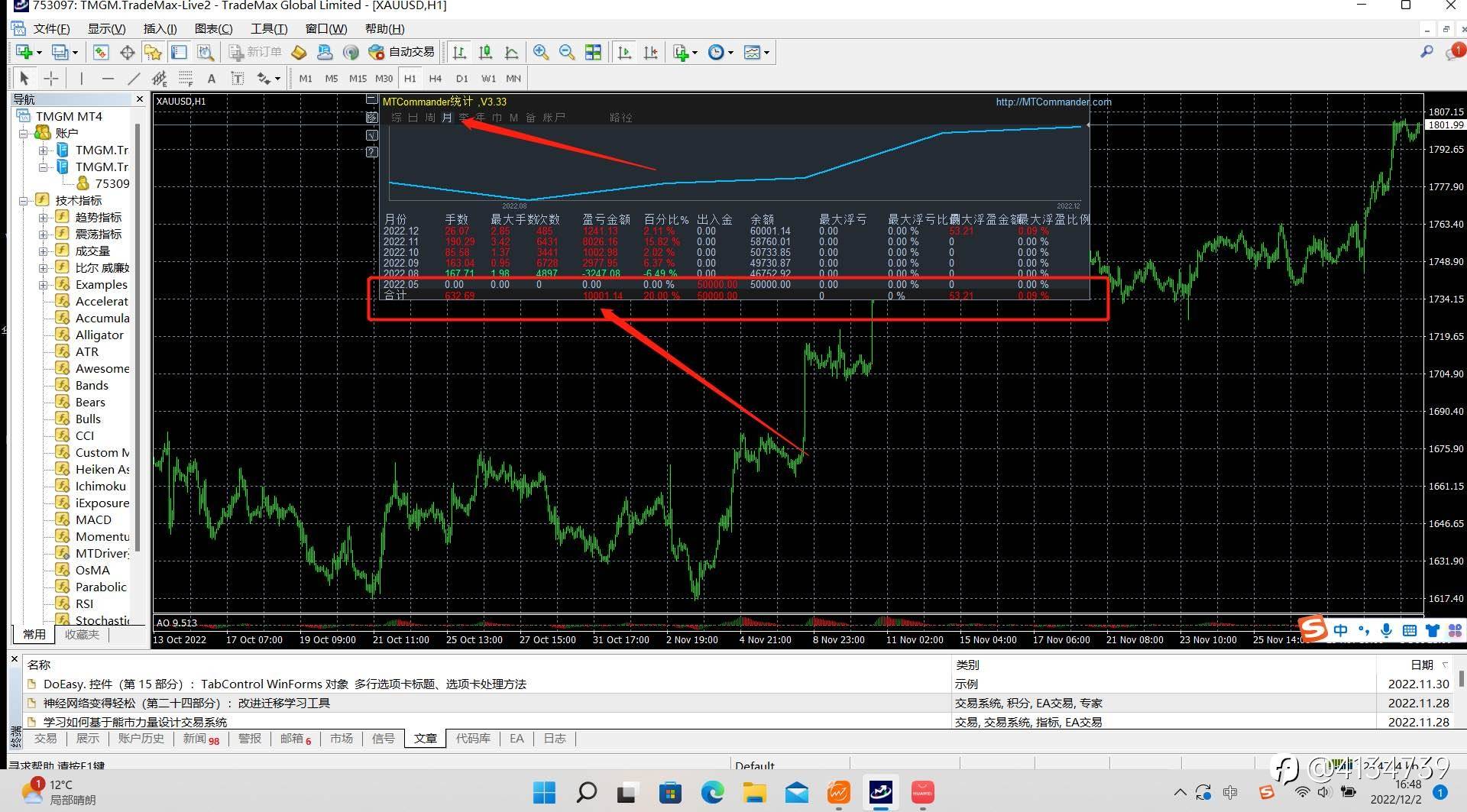The width and height of the screenshot is (1467, 812).
Task: Switch timeframe to W1
Action: tap(488, 78)
